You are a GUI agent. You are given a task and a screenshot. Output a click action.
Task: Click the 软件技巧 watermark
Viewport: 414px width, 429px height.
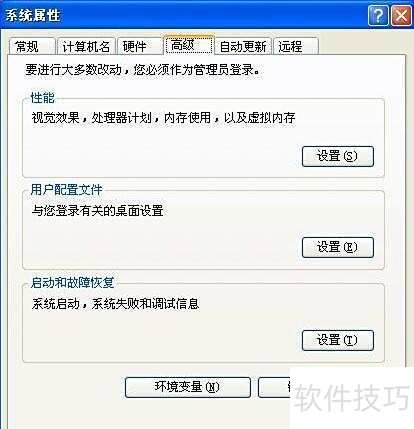click(x=352, y=397)
